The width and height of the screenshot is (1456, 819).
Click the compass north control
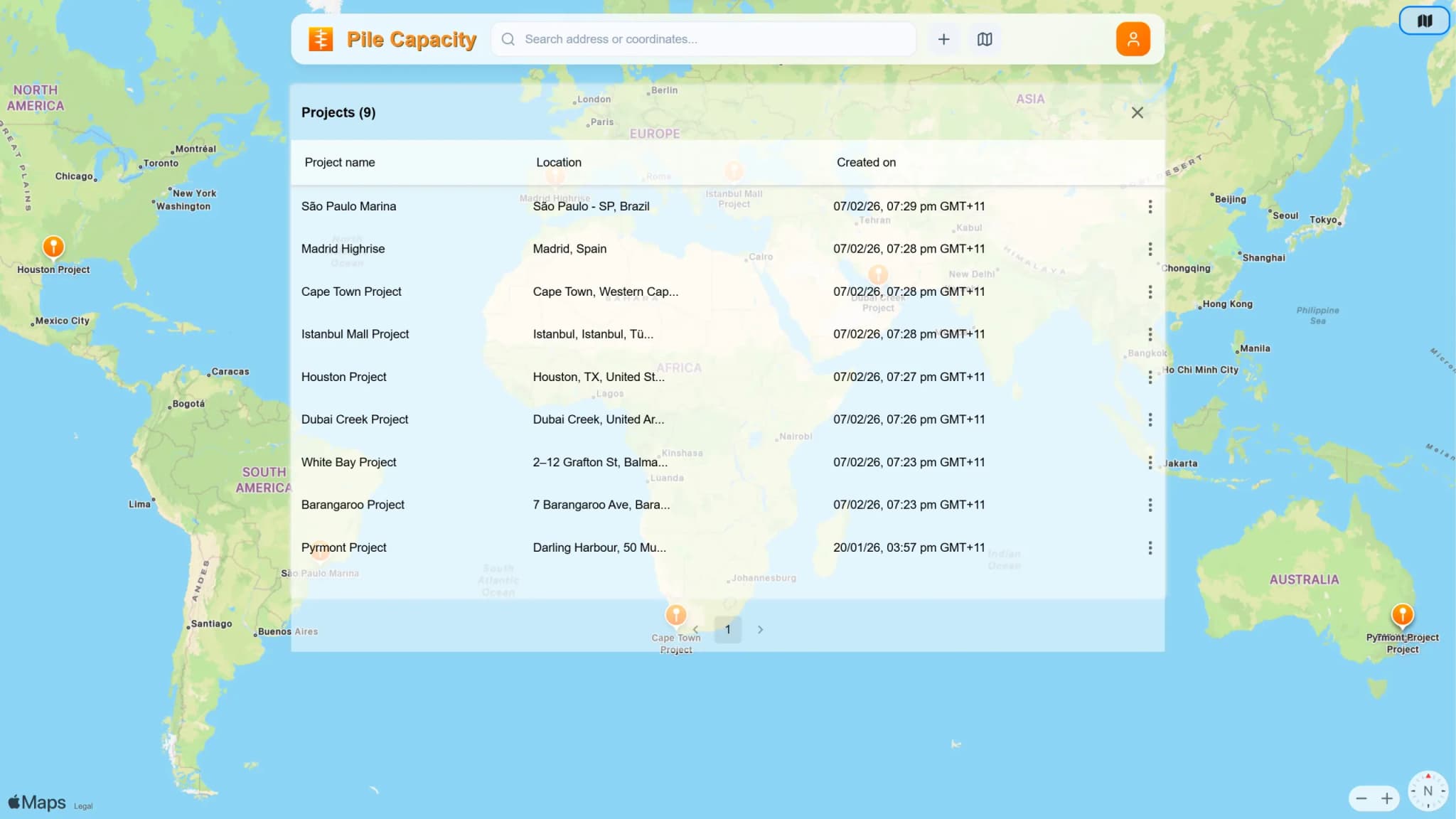click(1428, 791)
